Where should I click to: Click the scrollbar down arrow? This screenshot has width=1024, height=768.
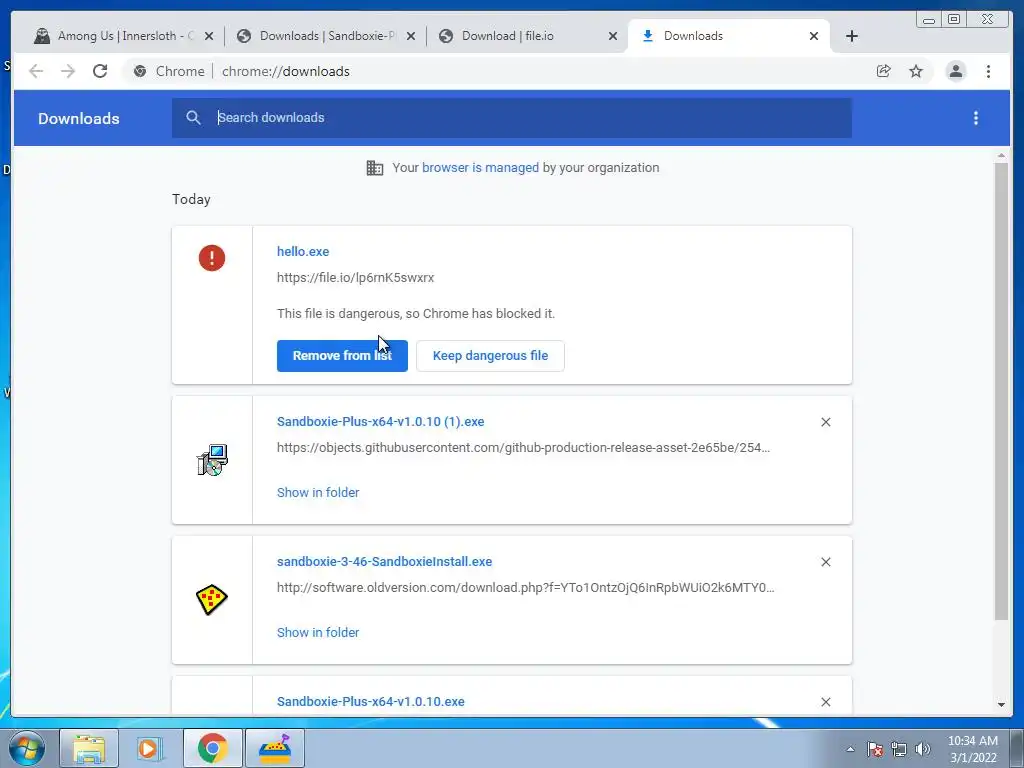(1001, 705)
